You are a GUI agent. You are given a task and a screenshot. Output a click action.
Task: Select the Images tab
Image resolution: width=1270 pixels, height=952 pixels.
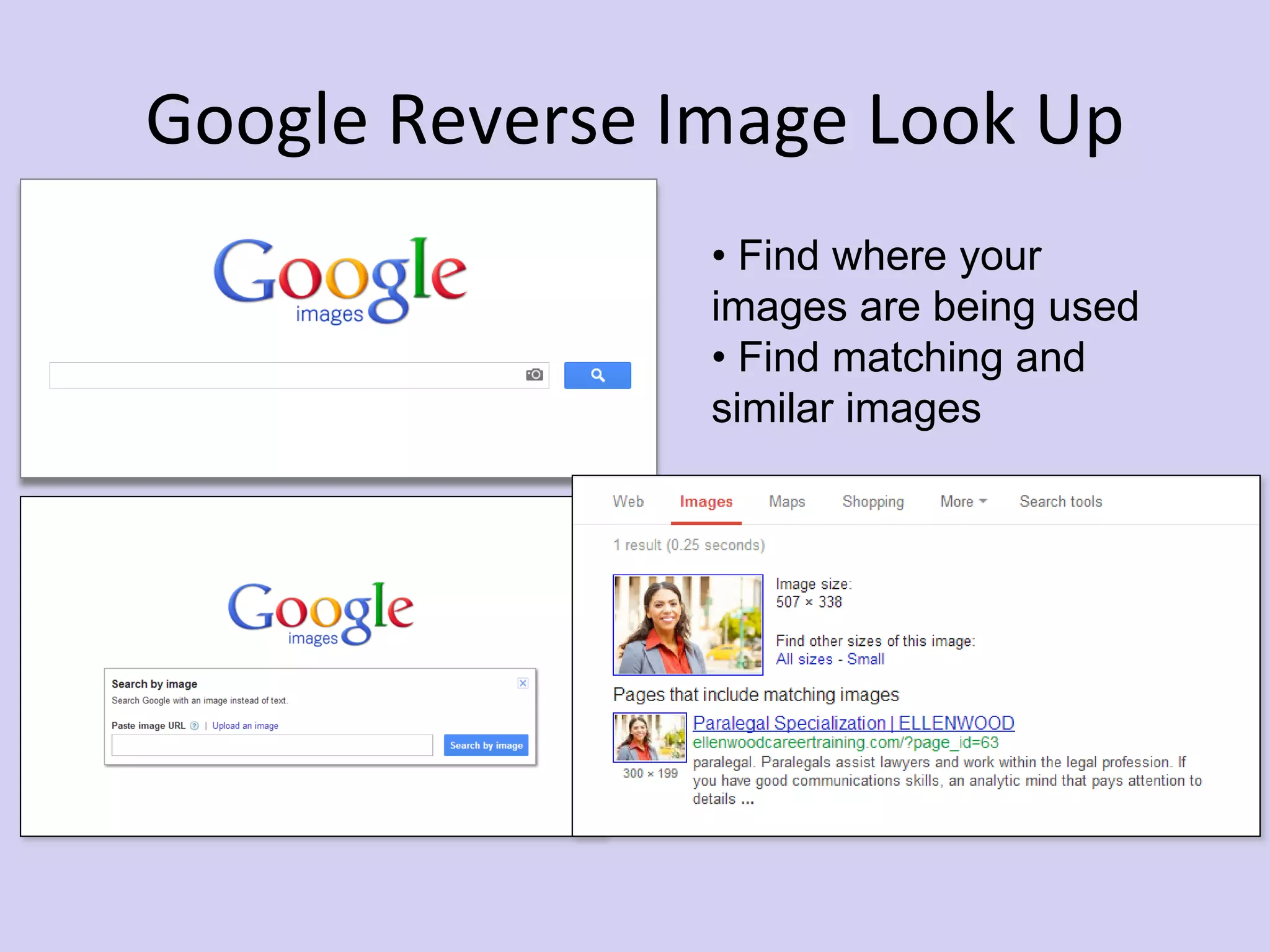(706, 501)
